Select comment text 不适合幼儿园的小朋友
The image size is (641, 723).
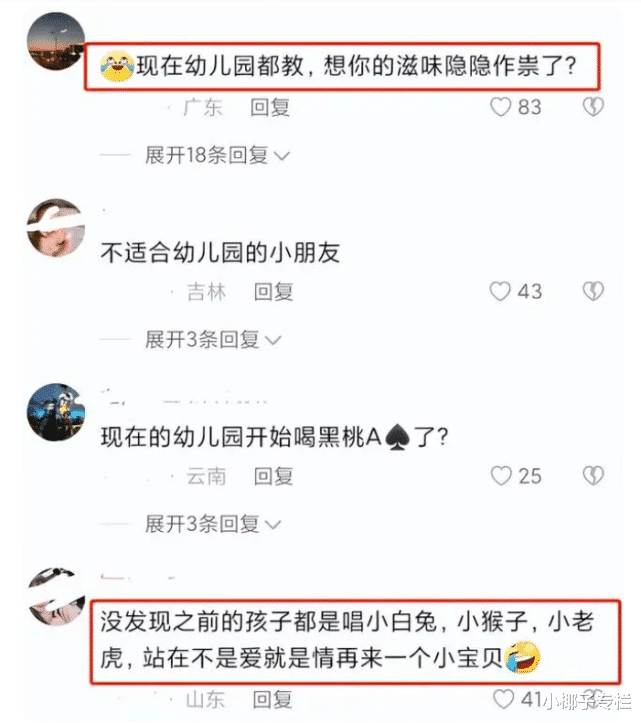pyautogui.click(x=220, y=253)
